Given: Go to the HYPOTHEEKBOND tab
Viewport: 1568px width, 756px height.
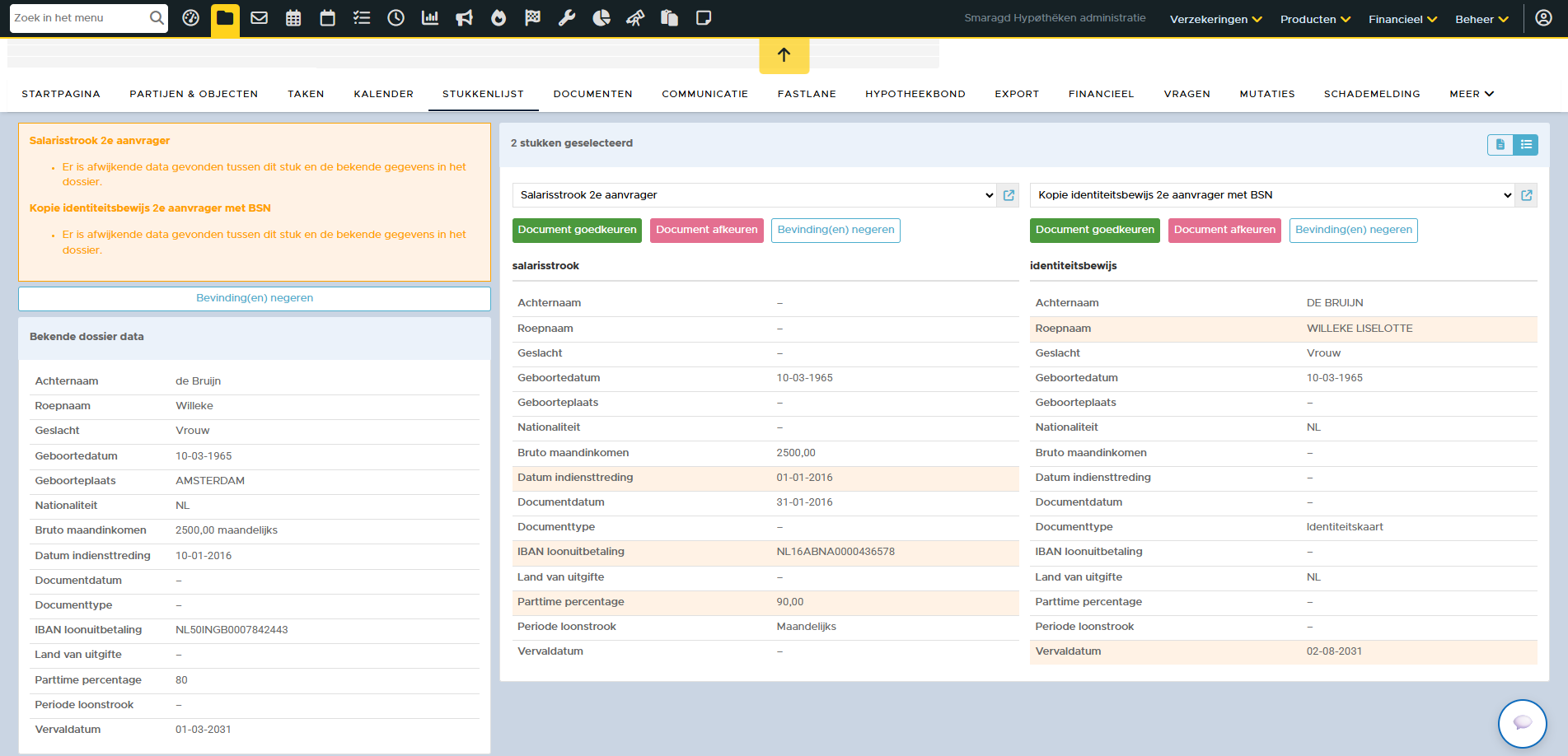Looking at the screenshot, I should pos(915,94).
